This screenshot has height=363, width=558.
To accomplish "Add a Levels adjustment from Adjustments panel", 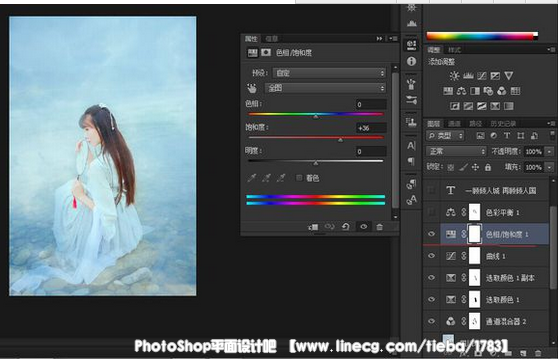I will click(x=468, y=75).
